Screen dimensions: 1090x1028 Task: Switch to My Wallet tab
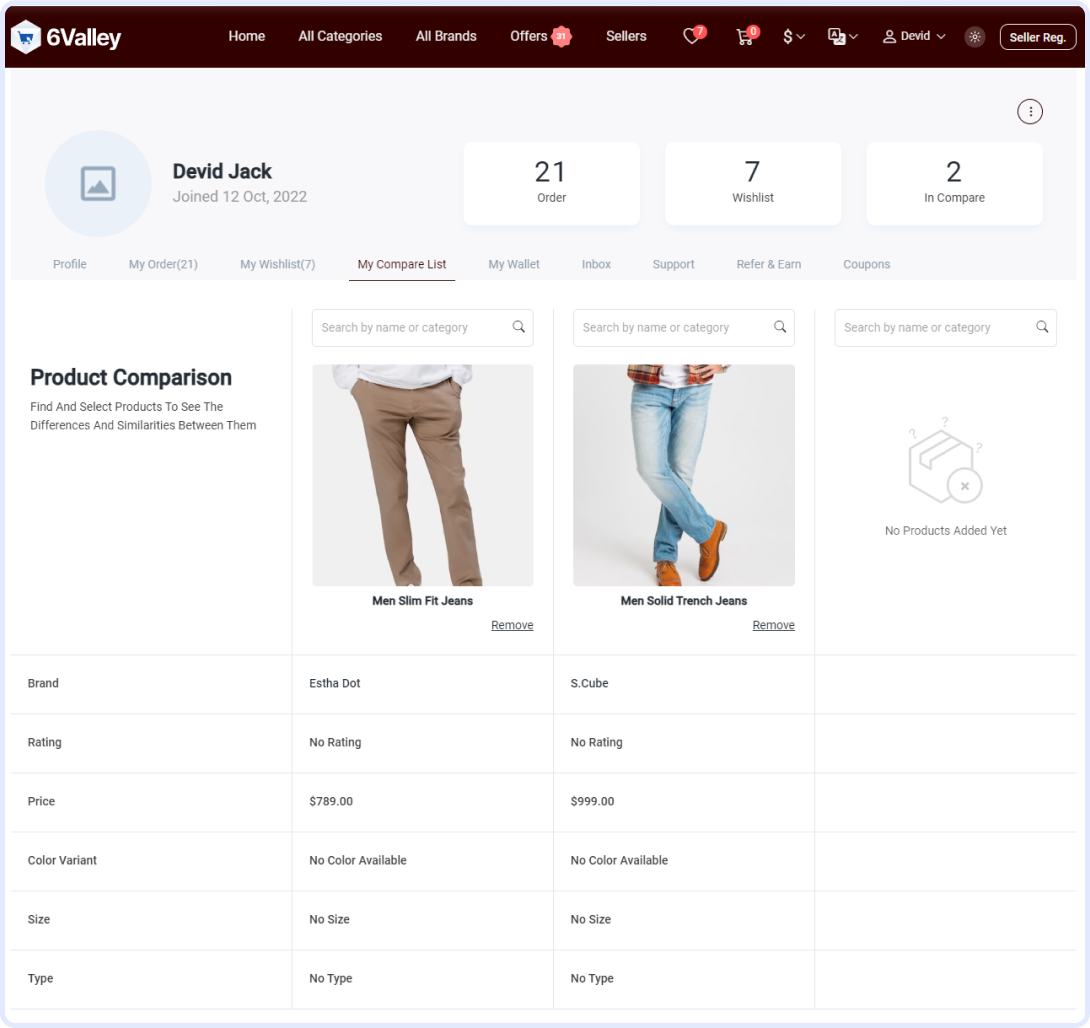pos(514,264)
